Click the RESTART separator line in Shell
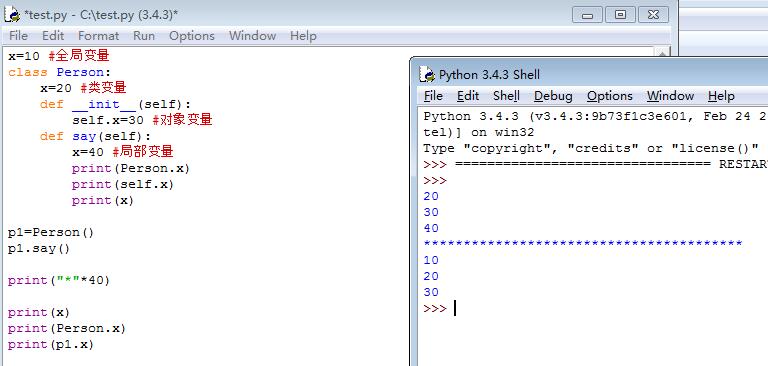The image size is (768, 366). click(595, 165)
